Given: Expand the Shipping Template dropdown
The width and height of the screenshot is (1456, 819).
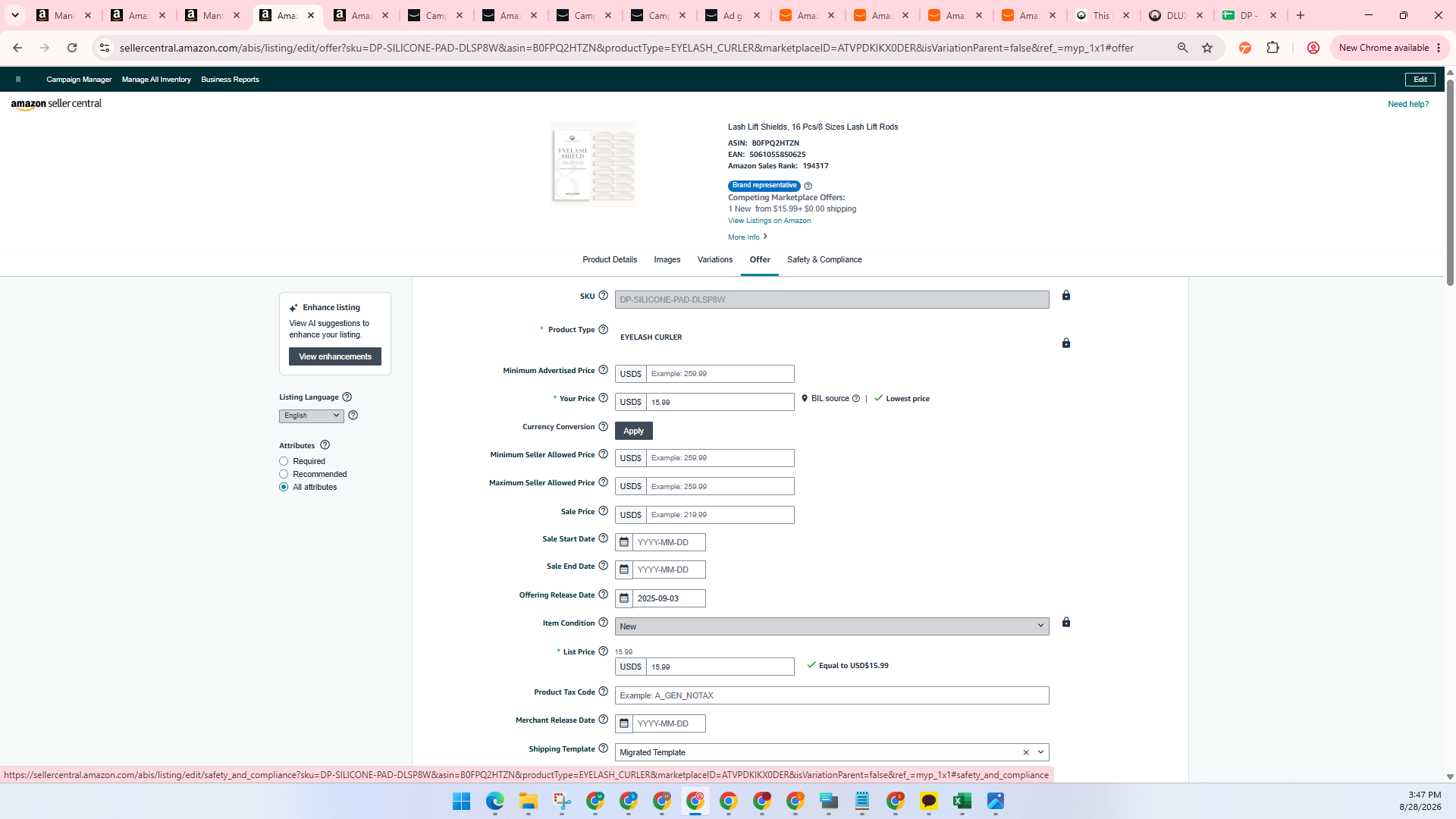Looking at the screenshot, I should (x=1041, y=752).
